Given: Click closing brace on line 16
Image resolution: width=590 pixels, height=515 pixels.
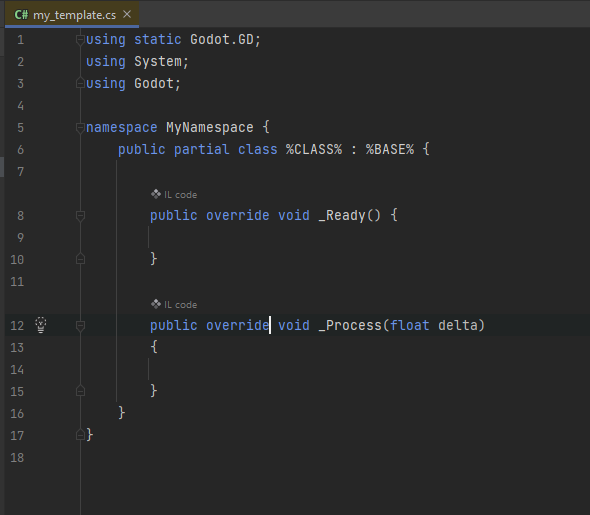Looking at the screenshot, I should (x=122, y=413).
